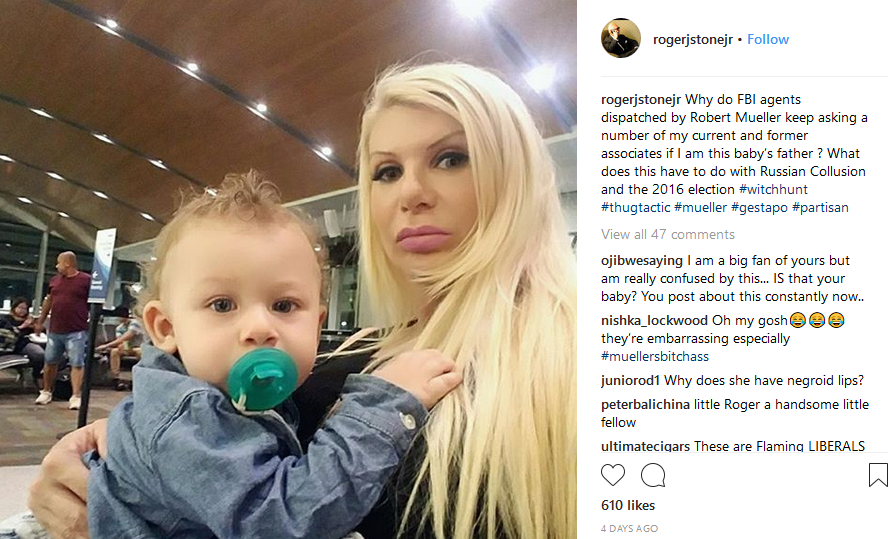This screenshot has width=890, height=539.
Task: Save the post with the bookmark icon
Action: coord(878,475)
